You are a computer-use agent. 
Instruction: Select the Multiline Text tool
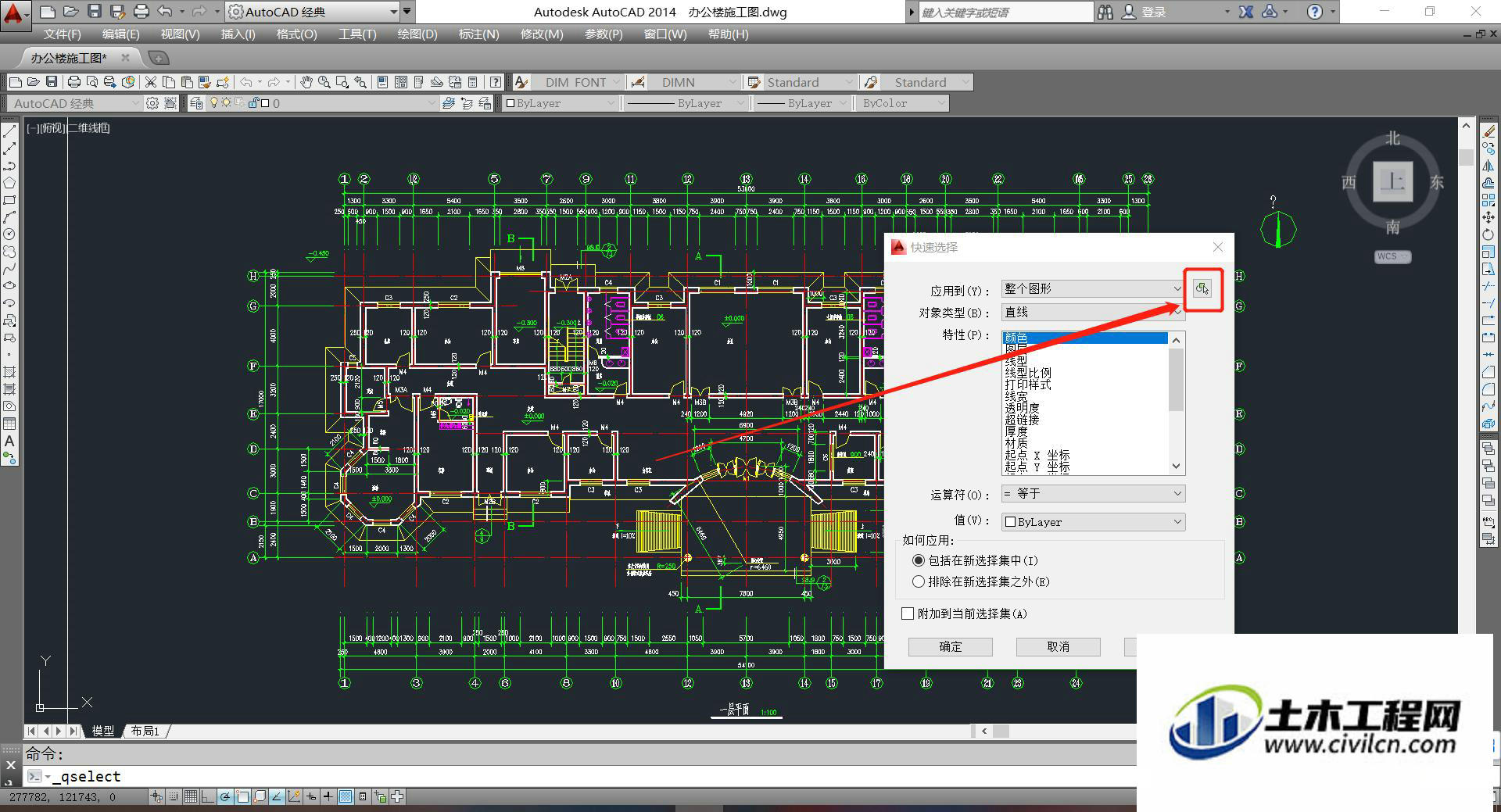[x=9, y=441]
